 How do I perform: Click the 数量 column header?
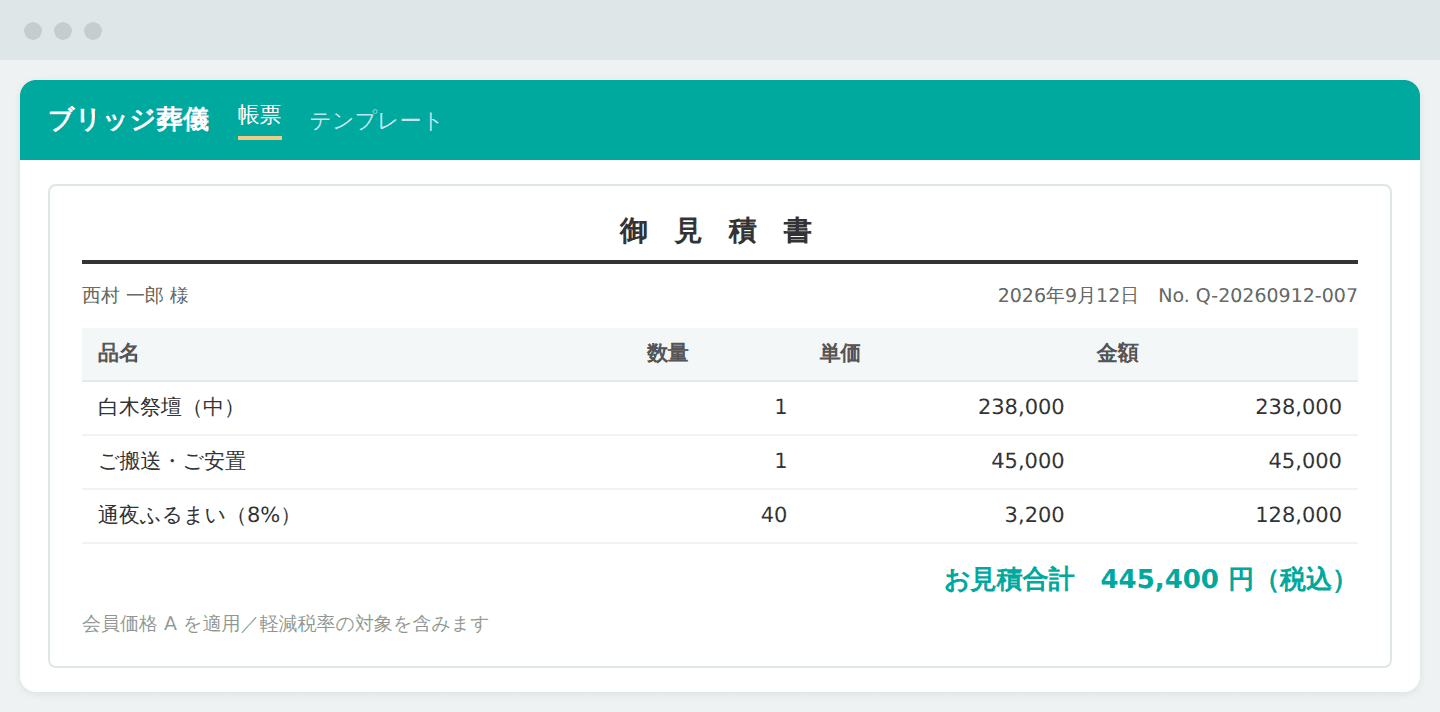(667, 354)
